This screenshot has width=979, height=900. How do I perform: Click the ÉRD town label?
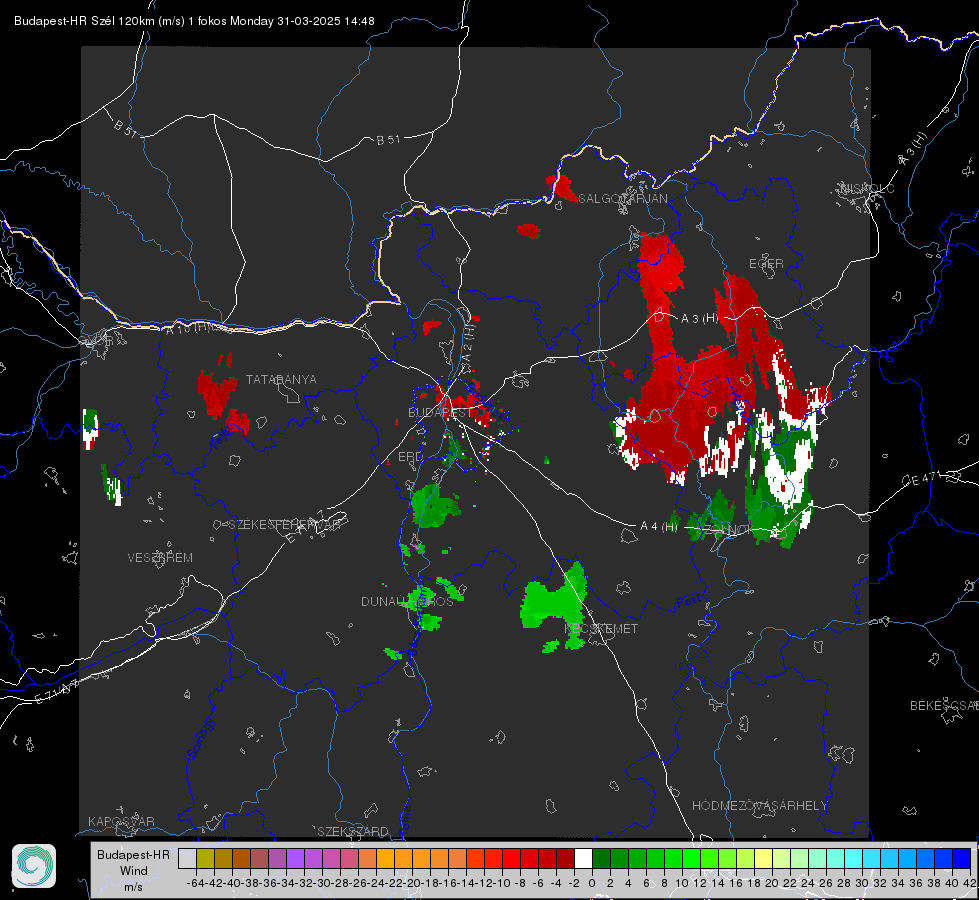410,457
